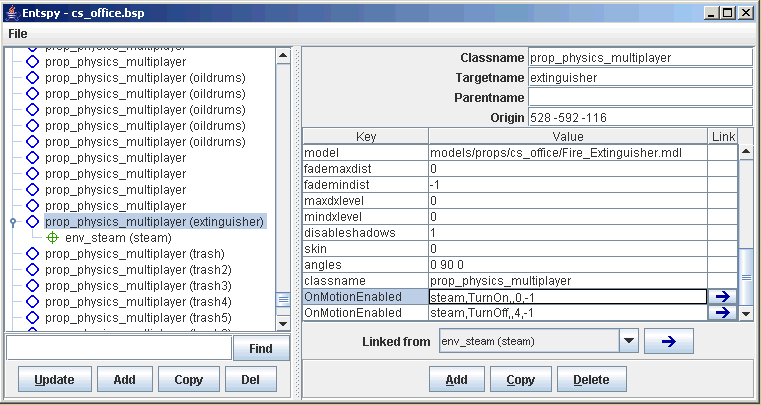
Task: Click the Fire_Extinguisher.mdl model value
Action: point(568,153)
